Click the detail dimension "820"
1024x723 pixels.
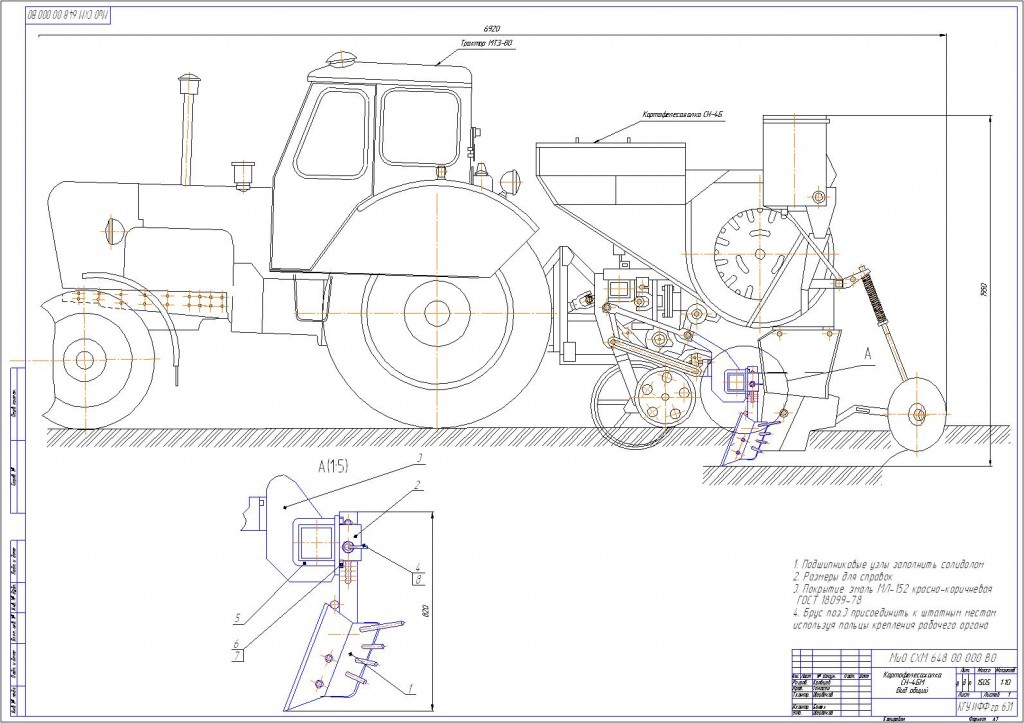(x=426, y=612)
